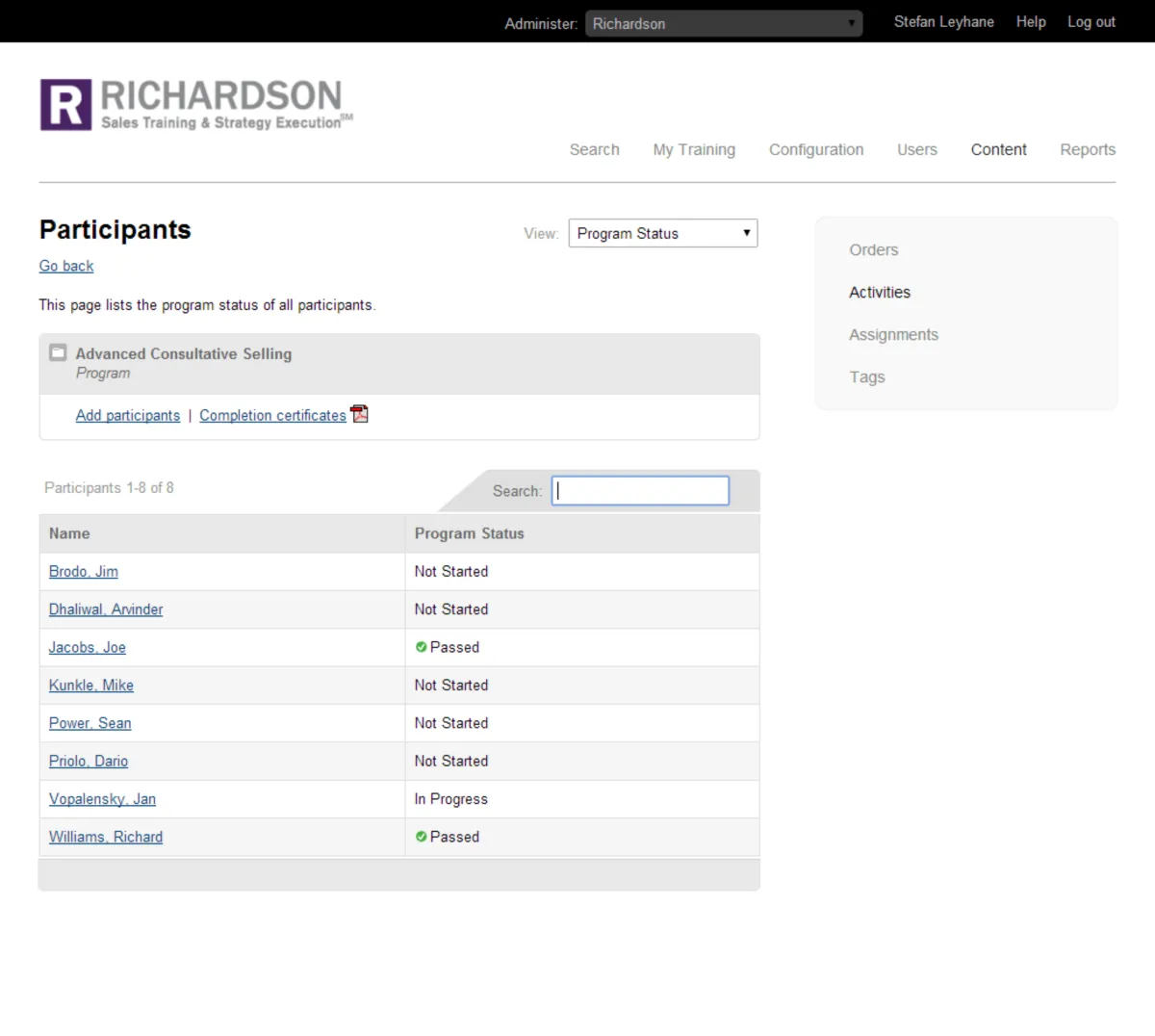Open participant Power, Sean

[90, 723]
